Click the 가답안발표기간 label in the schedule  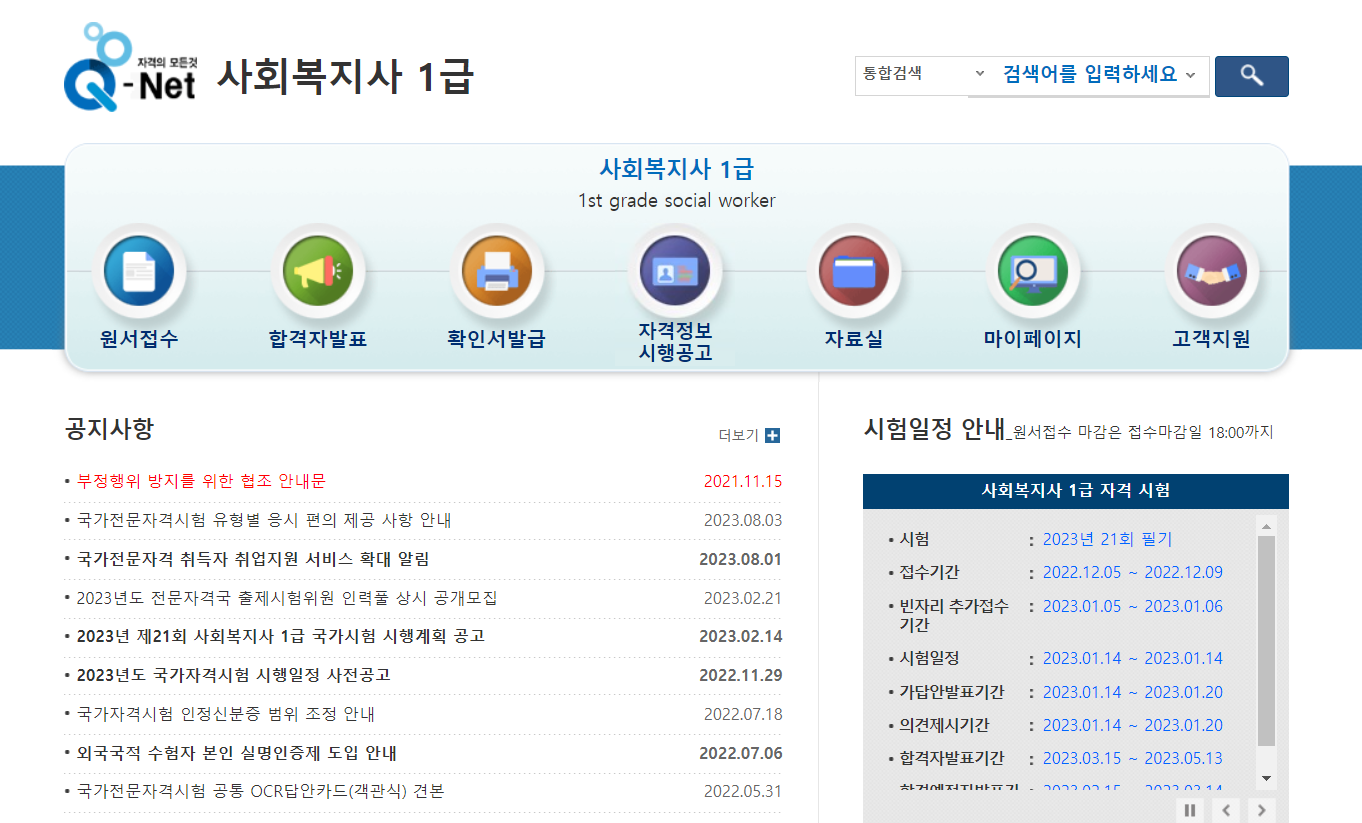pyautogui.click(x=951, y=692)
